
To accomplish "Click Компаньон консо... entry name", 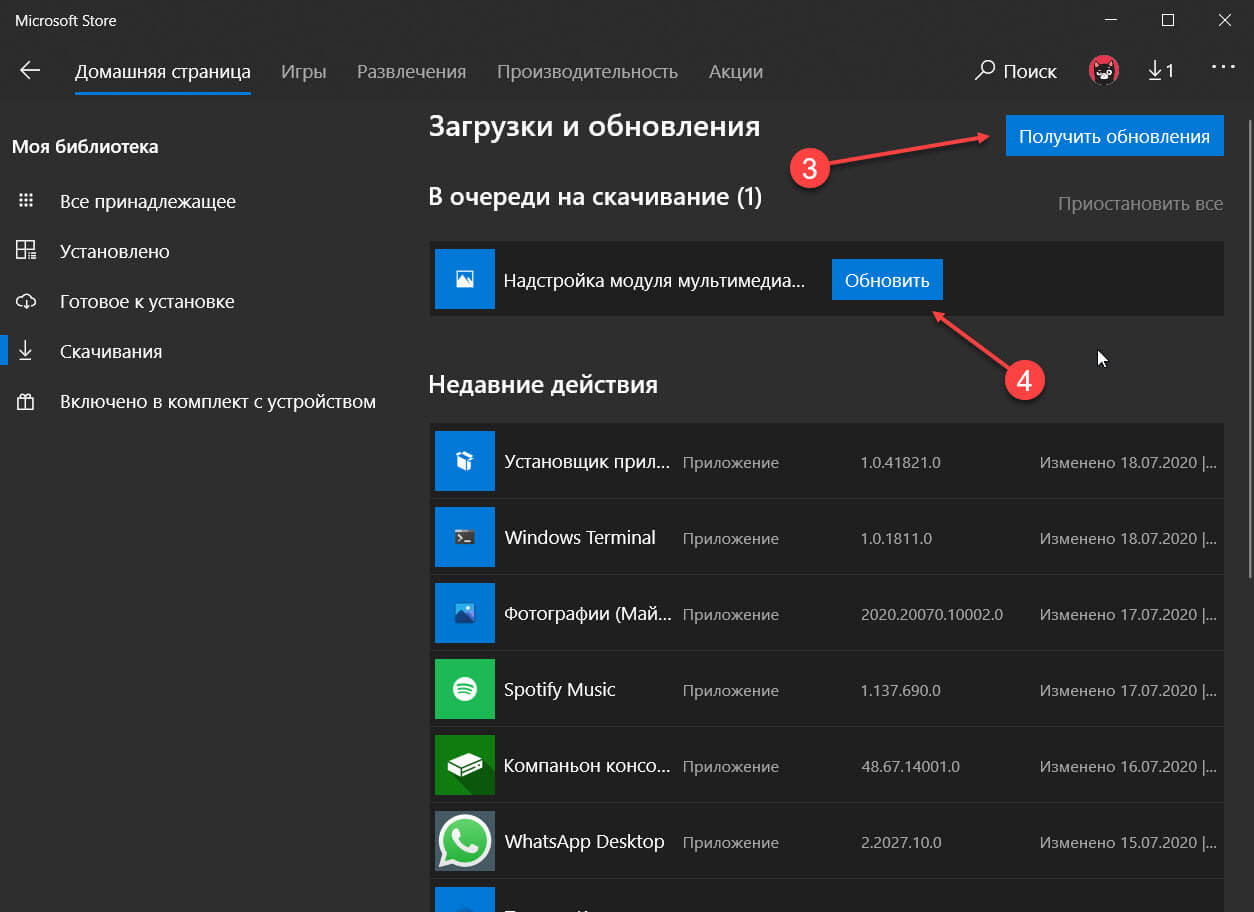I will pos(588,765).
